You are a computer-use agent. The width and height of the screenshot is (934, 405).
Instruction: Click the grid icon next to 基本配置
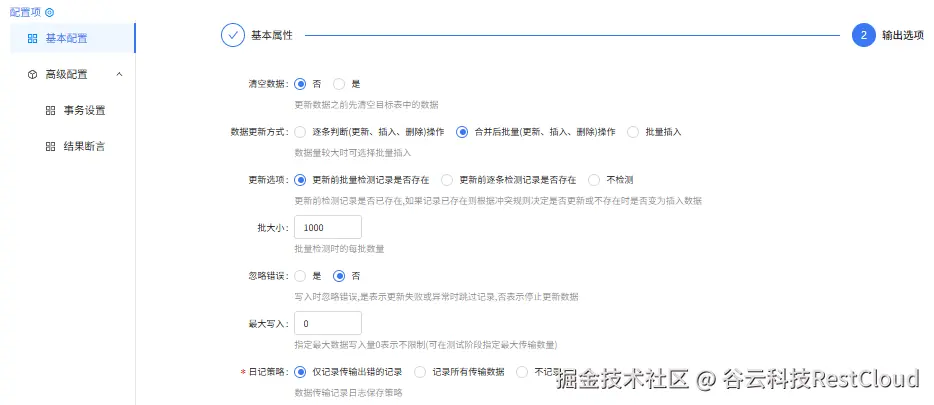pyautogui.click(x=33, y=39)
